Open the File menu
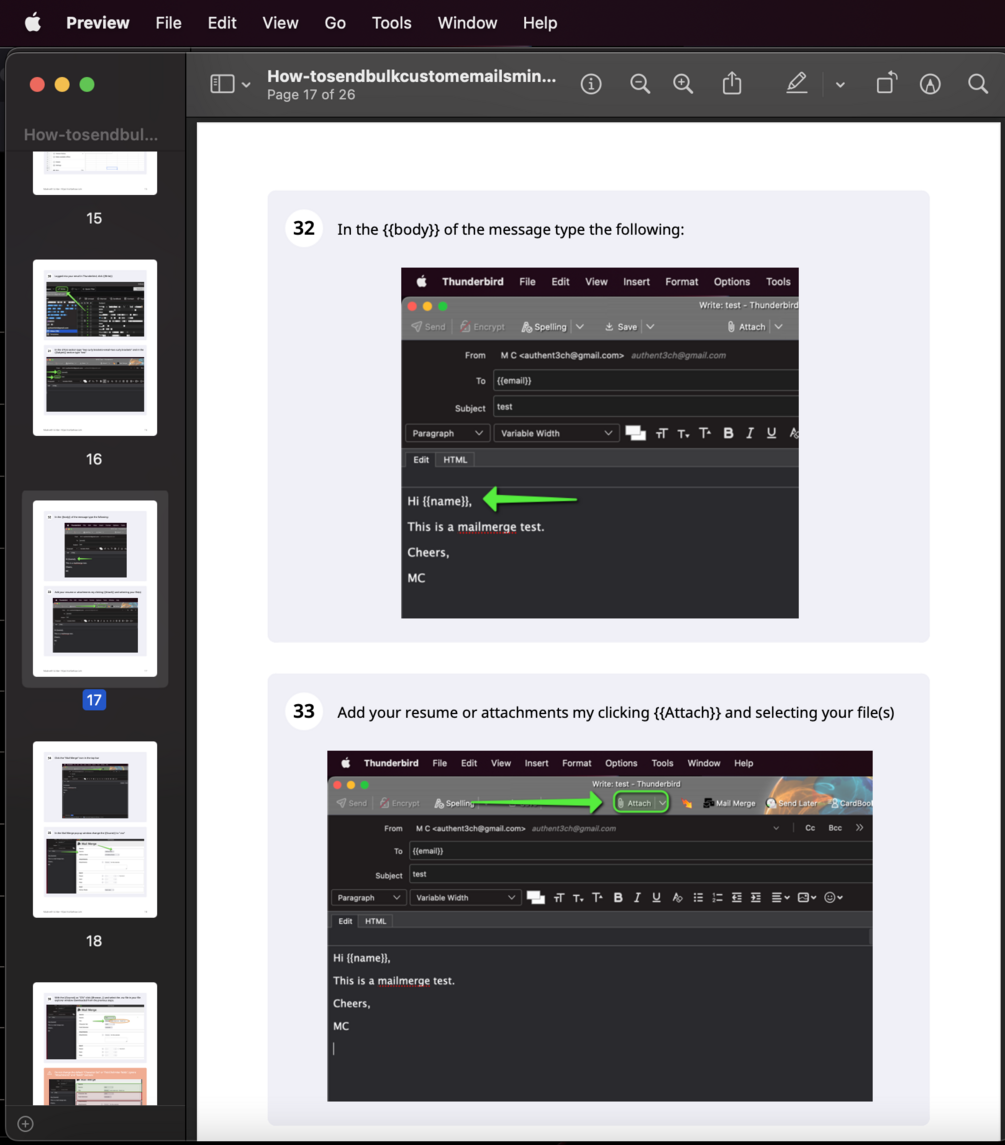Image resolution: width=1005 pixels, height=1145 pixels. click(168, 23)
